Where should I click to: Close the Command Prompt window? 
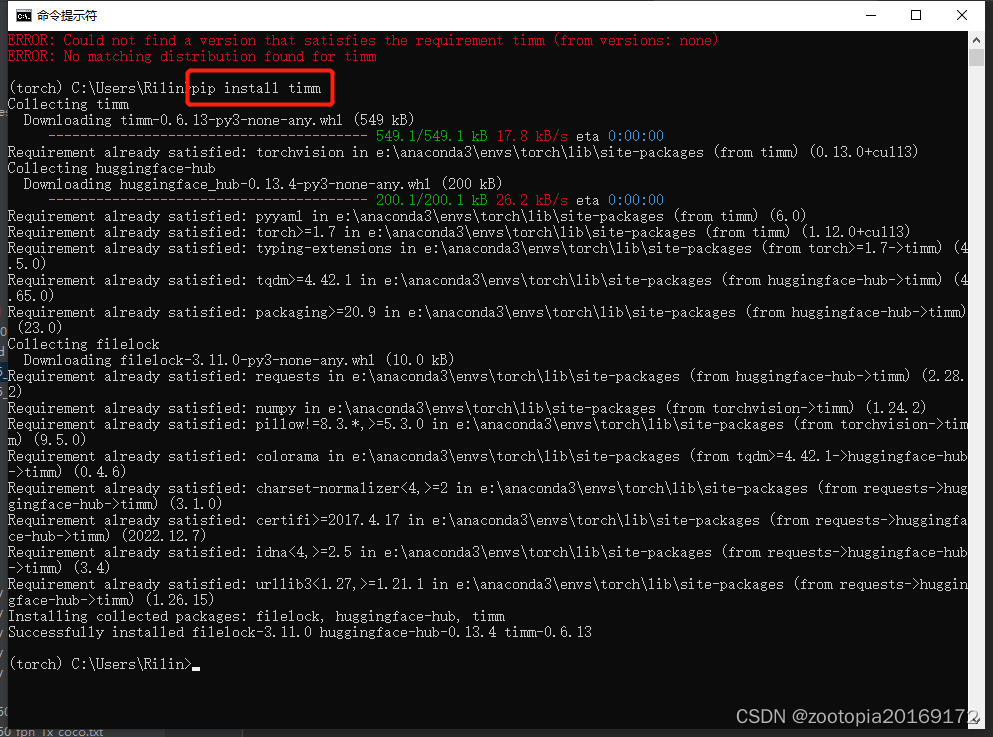(x=961, y=15)
